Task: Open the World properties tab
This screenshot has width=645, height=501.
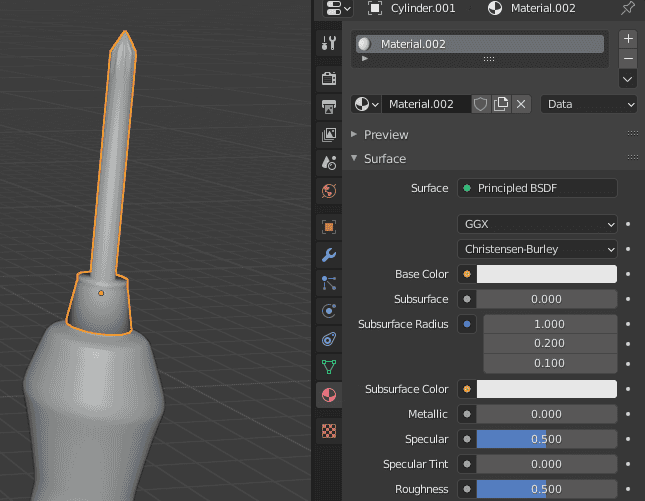Action: [329, 191]
